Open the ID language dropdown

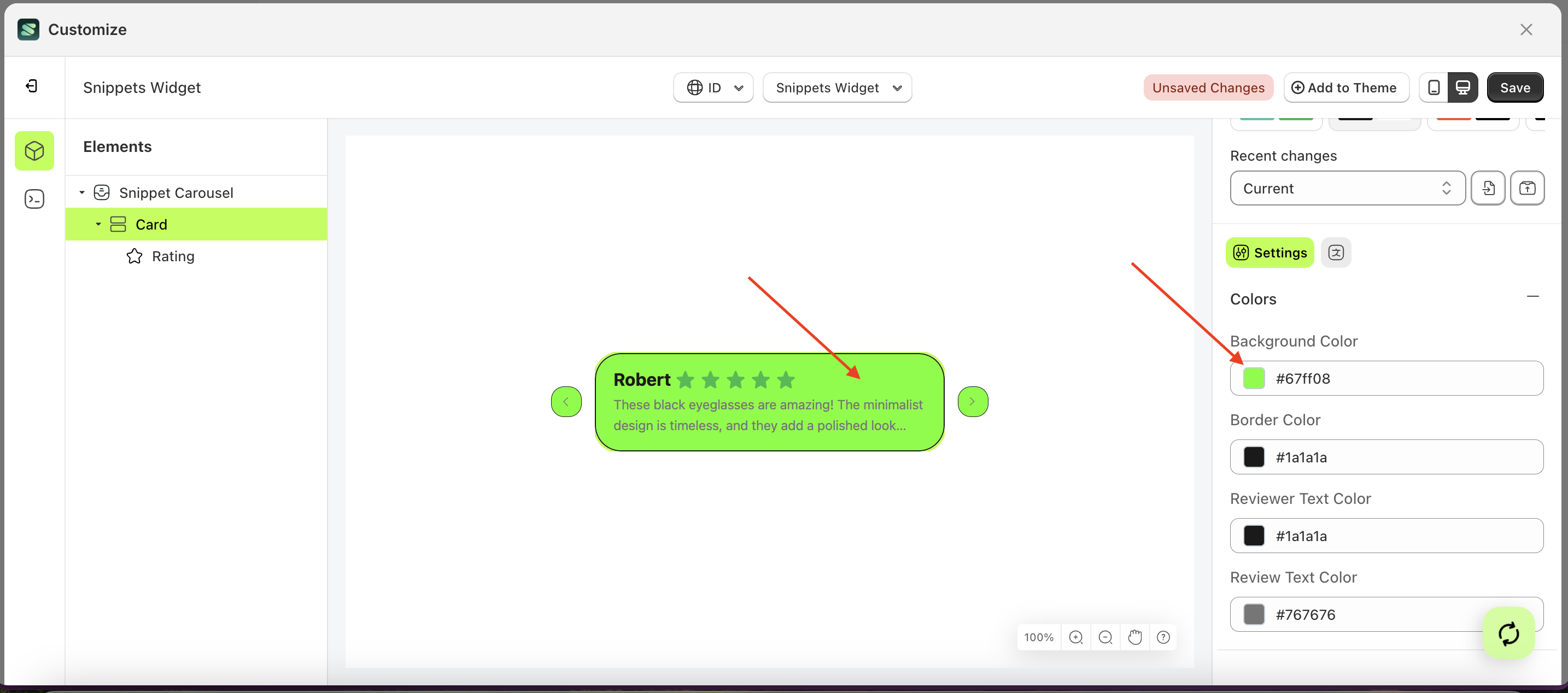click(713, 87)
